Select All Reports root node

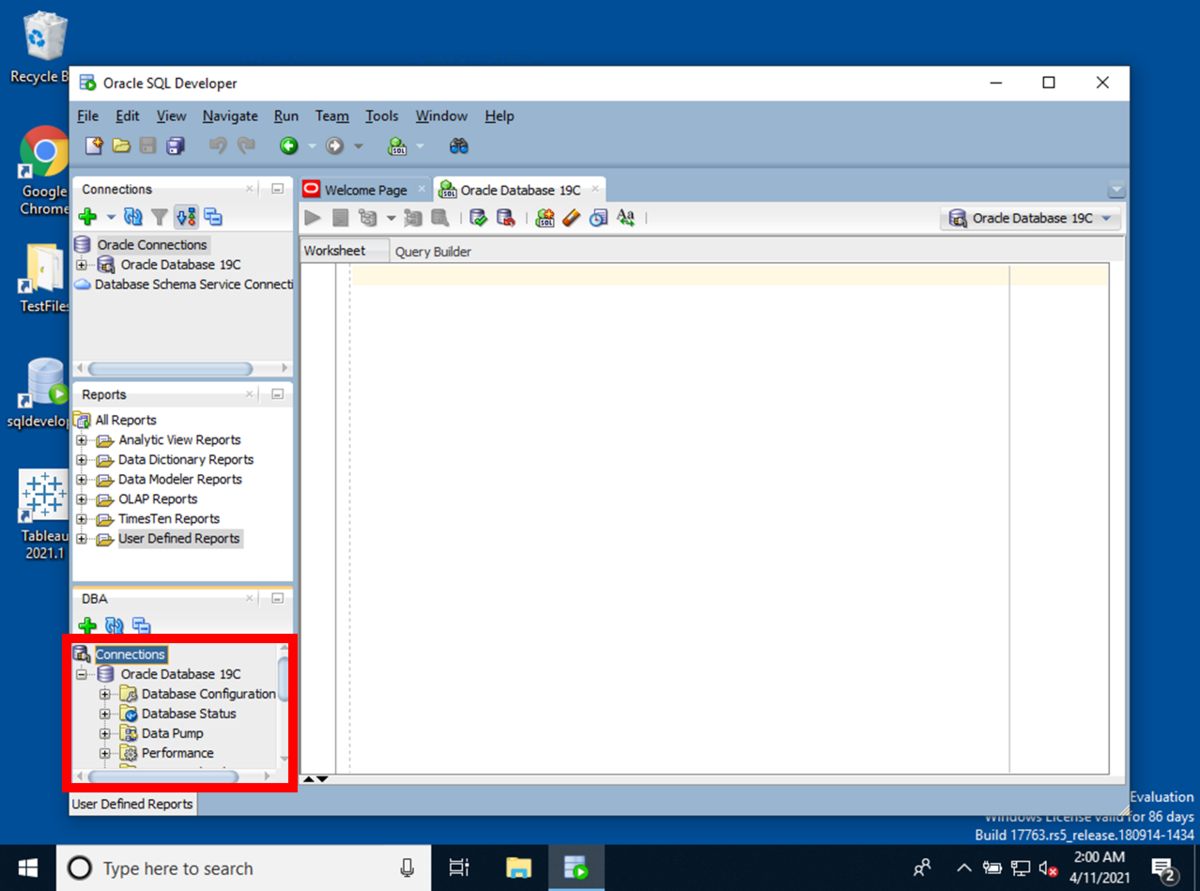point(116,420)
